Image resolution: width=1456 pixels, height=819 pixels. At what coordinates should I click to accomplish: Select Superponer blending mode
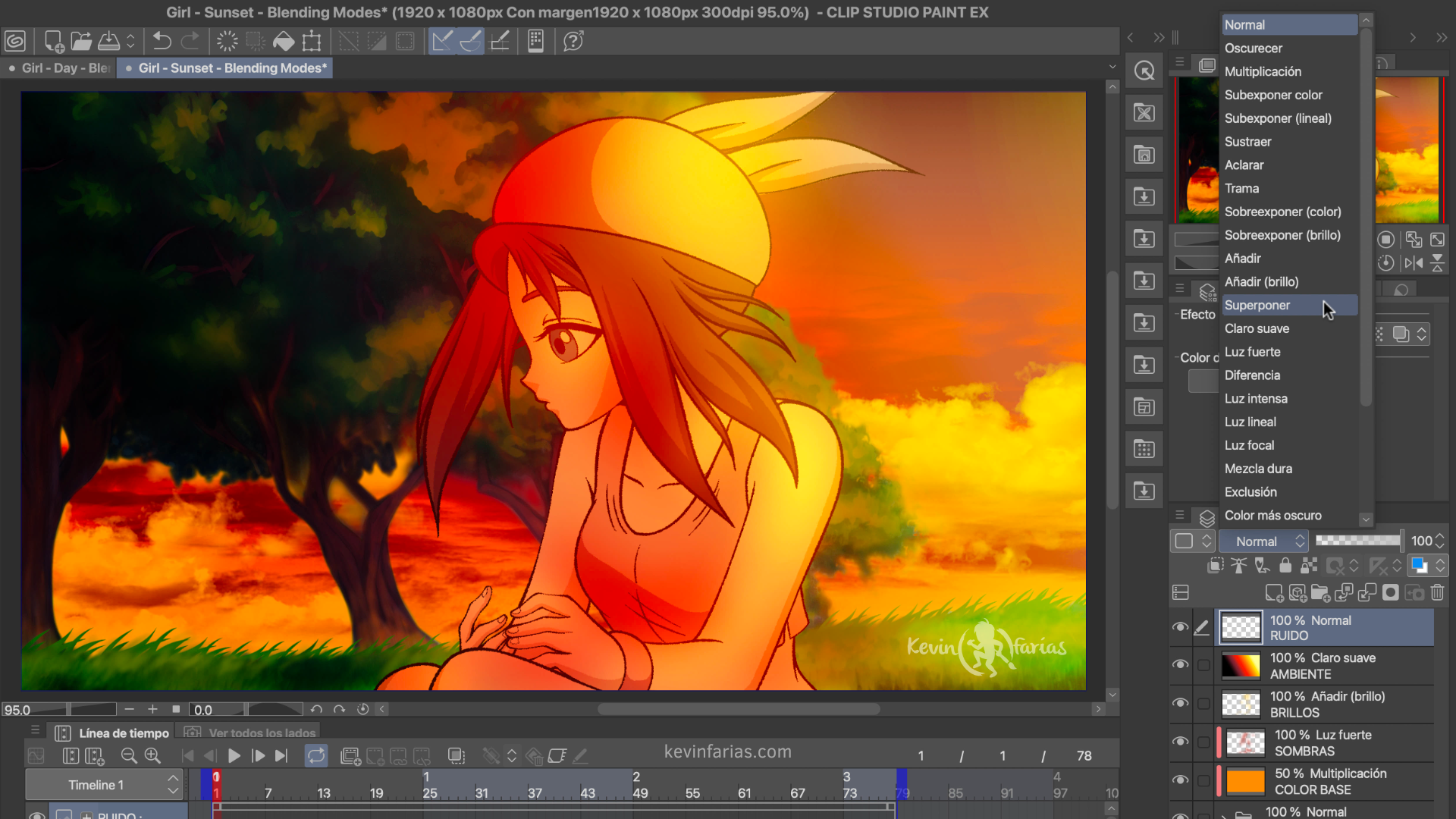[1289, 305]
